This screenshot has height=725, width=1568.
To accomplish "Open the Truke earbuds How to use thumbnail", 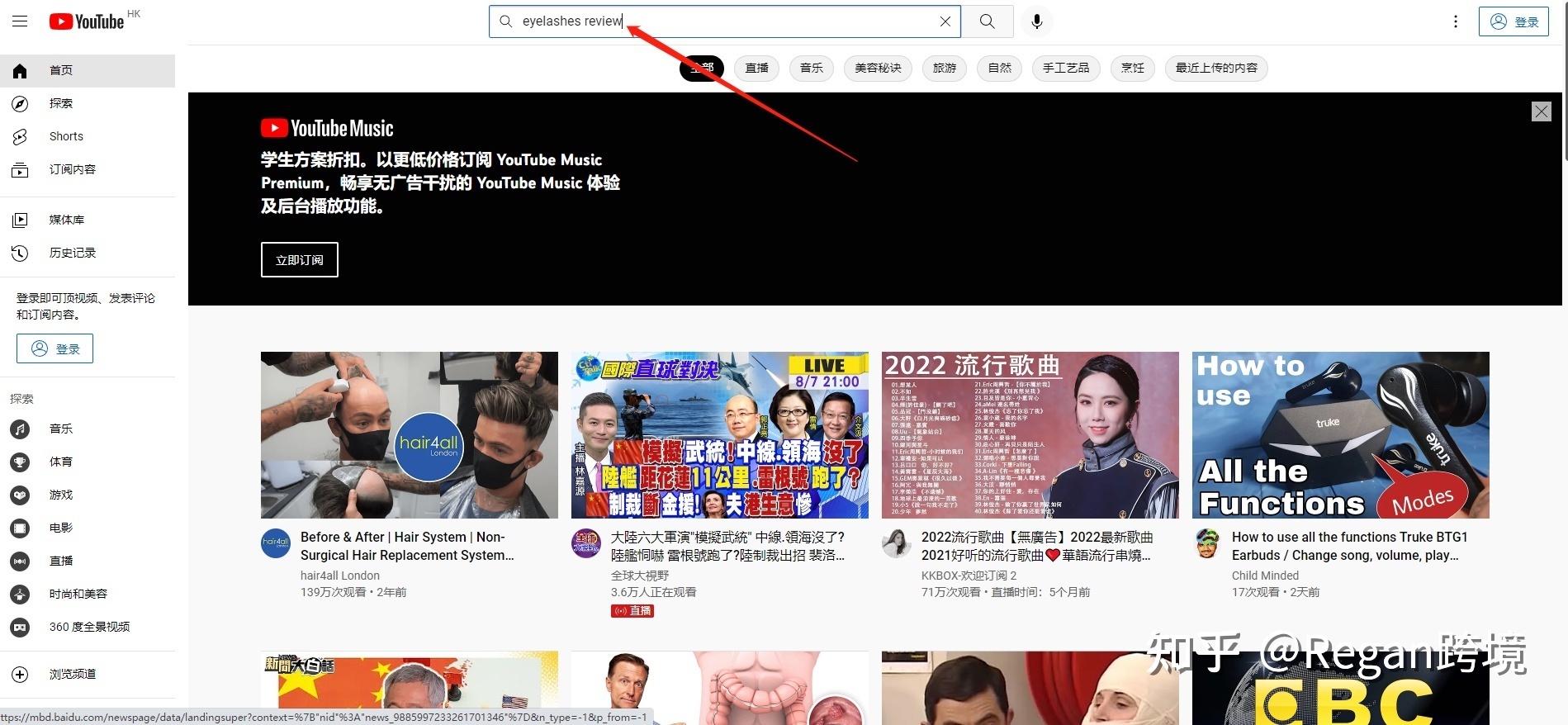I will click(x=1341, y=435).
